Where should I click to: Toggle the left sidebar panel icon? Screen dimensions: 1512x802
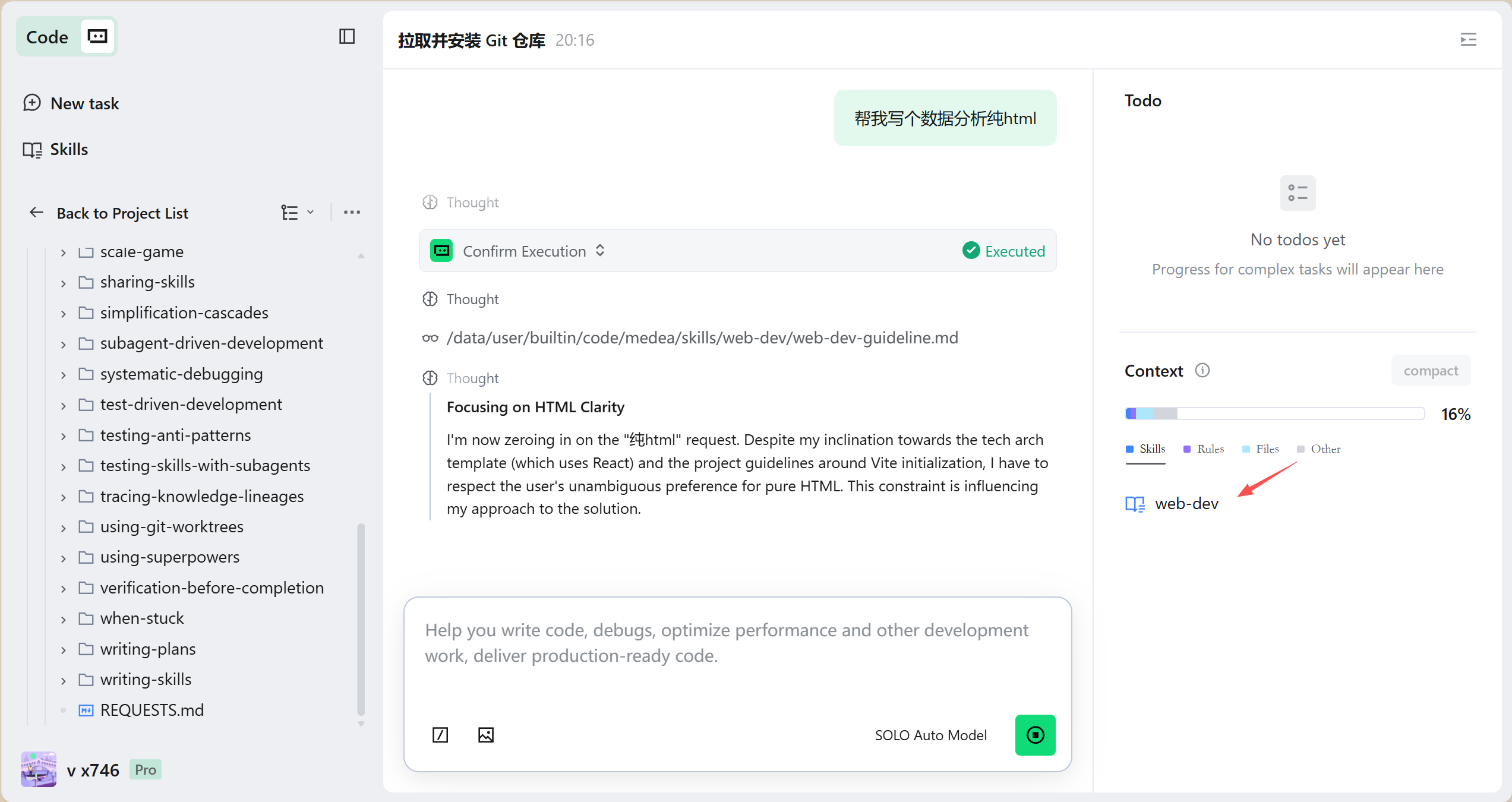tap(347, 37)
